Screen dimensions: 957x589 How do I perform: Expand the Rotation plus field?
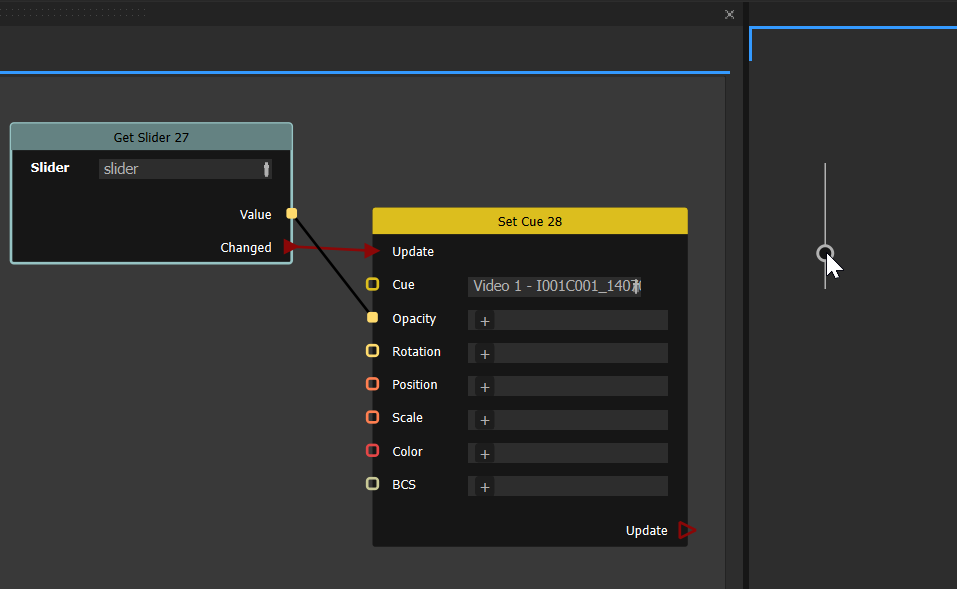click(x=485, y=354)
